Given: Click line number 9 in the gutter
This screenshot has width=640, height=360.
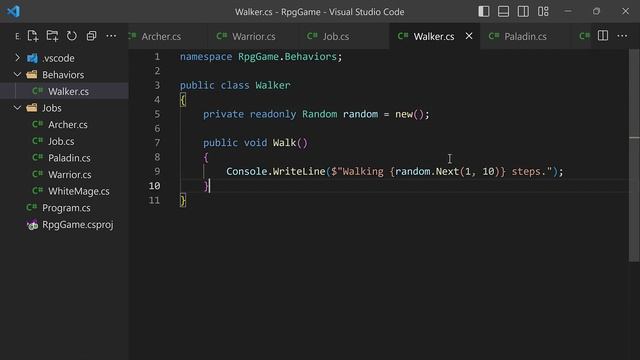Looking at the screenshot, I should 157,171.
